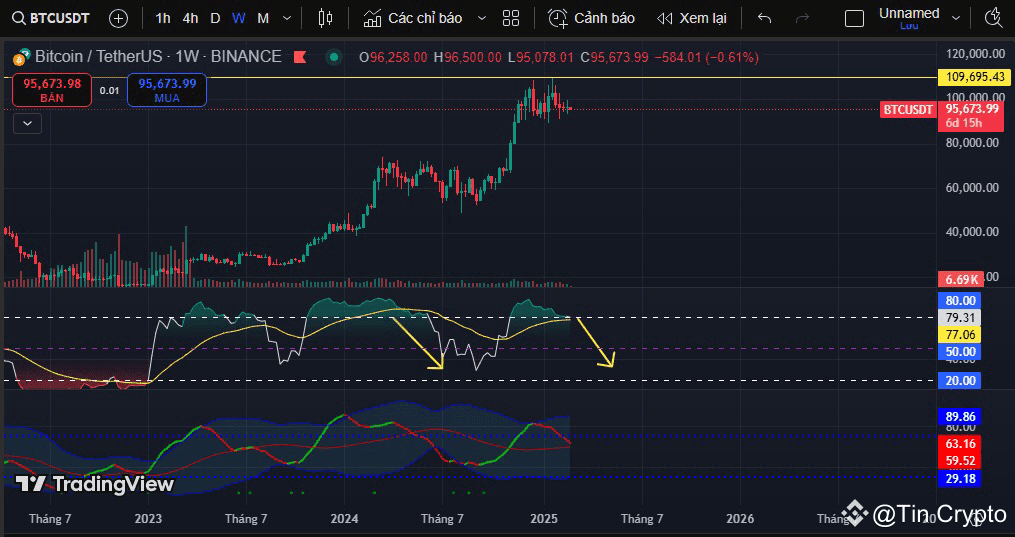The height and width of the screenshot is (537, 1015).
Task: Click the red flag icon beside BINANCE
Action: (x=300, y=57)
